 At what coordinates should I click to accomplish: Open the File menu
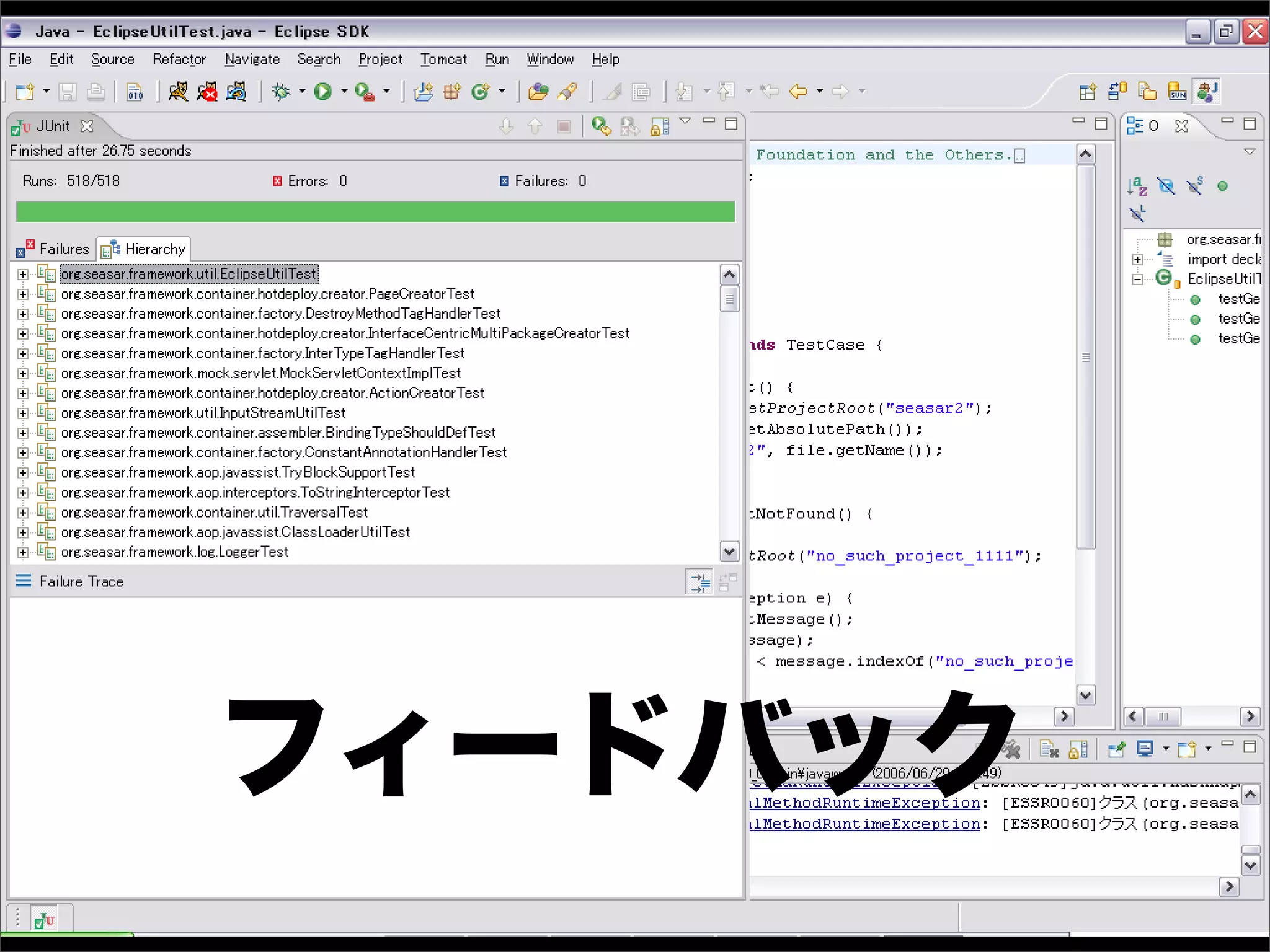click(20, 59)
